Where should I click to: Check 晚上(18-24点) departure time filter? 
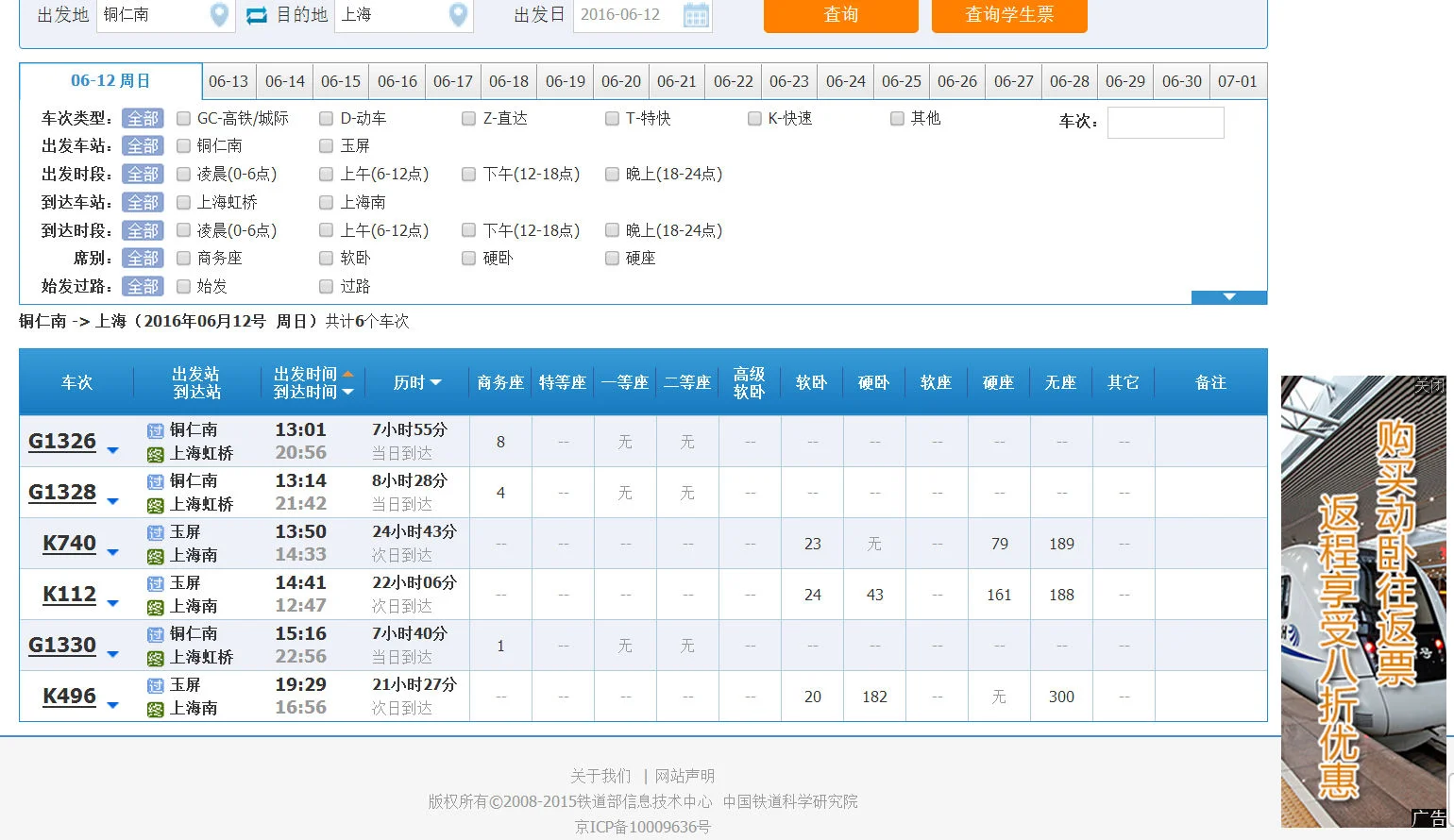[612, 174]
